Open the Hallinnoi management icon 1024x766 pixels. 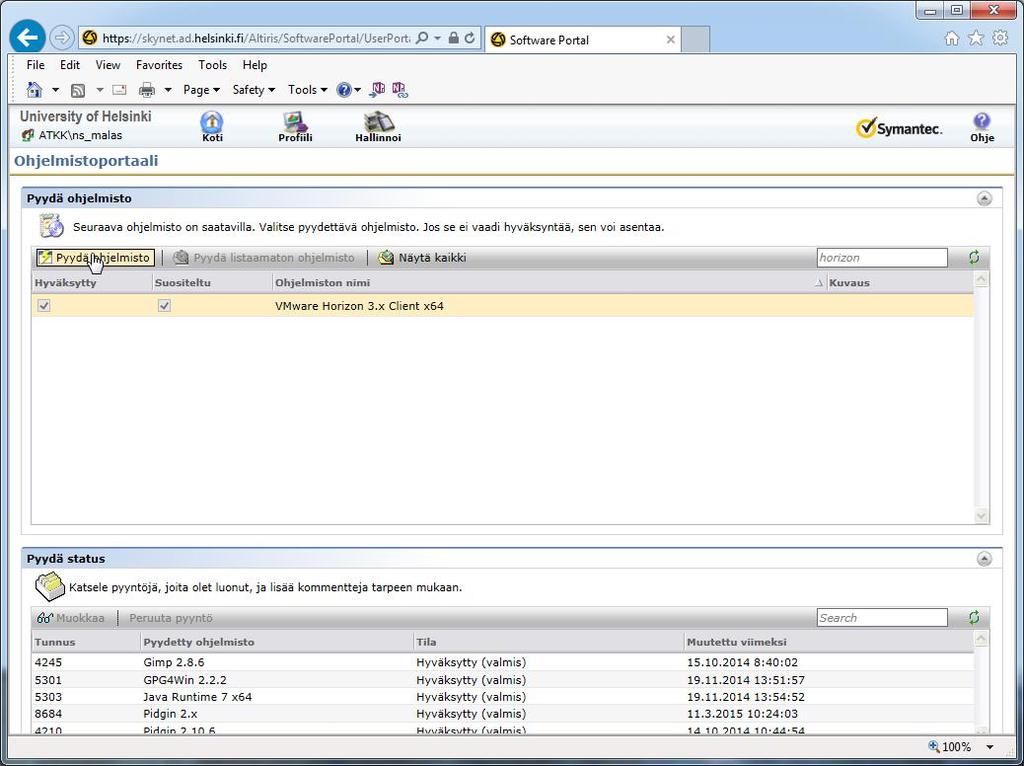pos(378,127)
